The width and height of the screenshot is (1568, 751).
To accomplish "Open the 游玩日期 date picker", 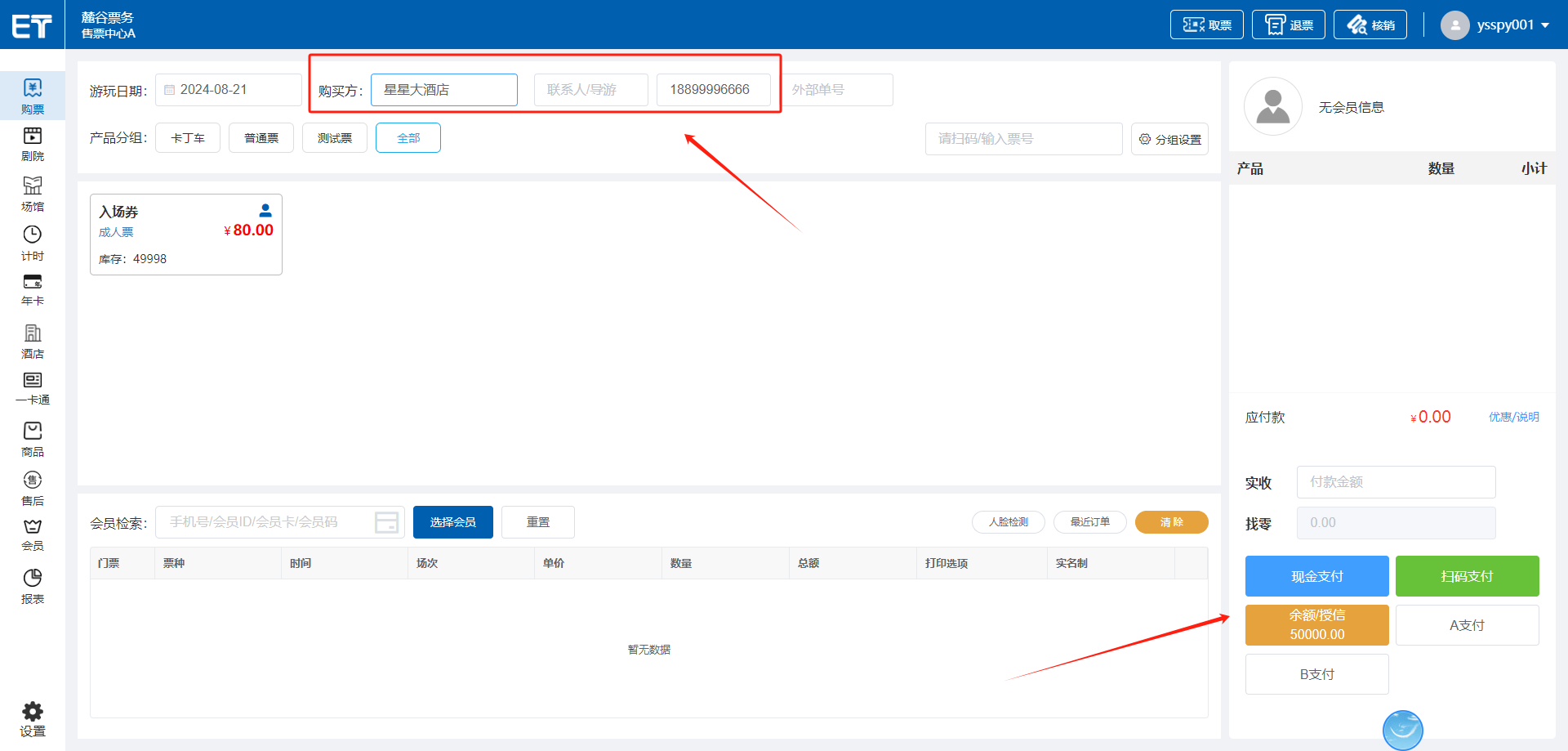I will (x=229, y=90).
